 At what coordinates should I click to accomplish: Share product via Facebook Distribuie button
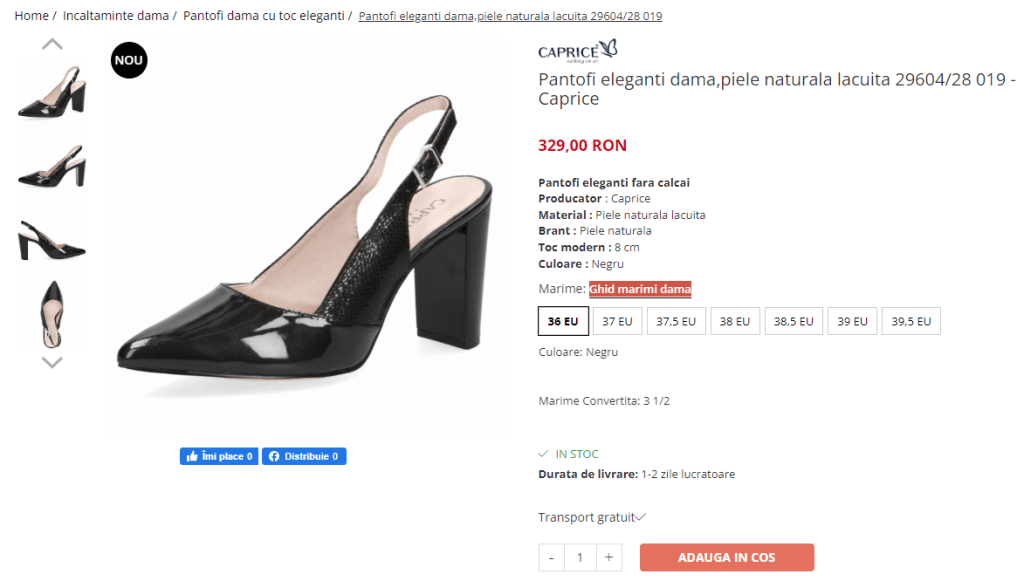(x=304, y=456)
